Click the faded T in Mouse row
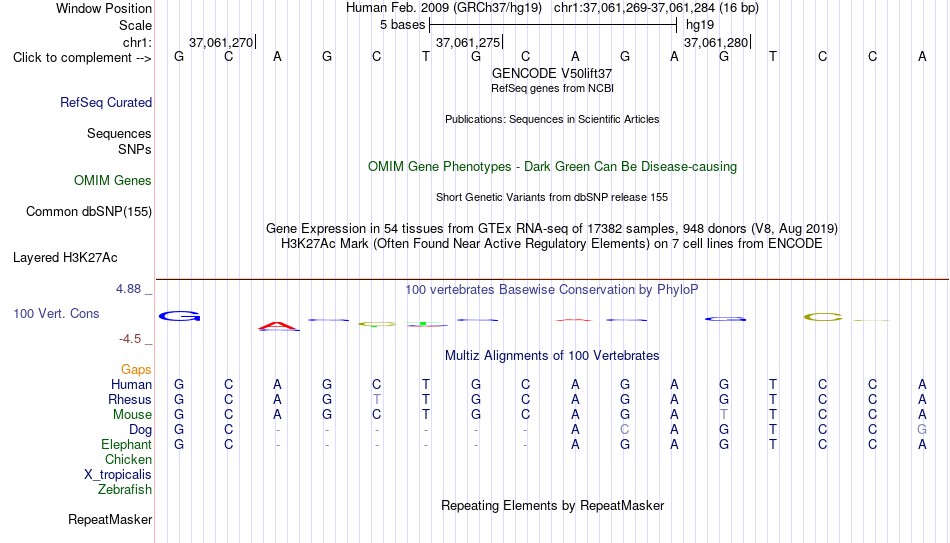 pos(723,415)
